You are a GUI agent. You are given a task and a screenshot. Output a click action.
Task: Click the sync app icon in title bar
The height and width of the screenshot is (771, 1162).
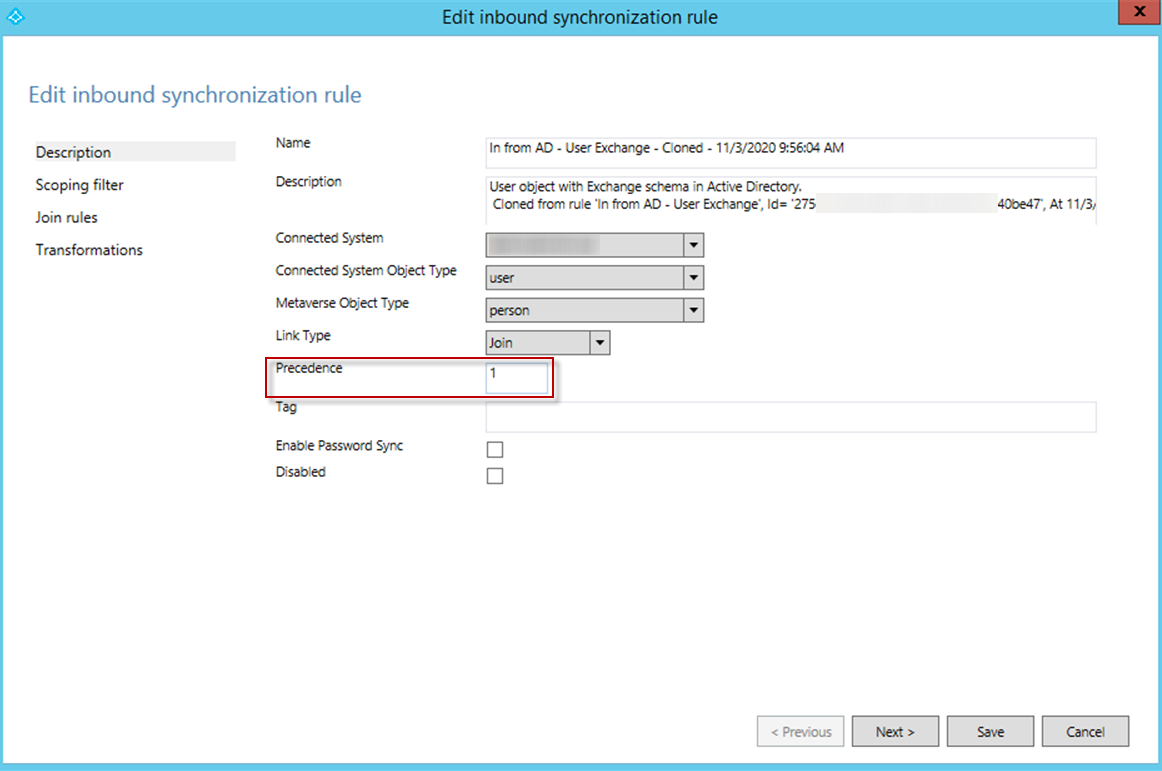point(17,16)
